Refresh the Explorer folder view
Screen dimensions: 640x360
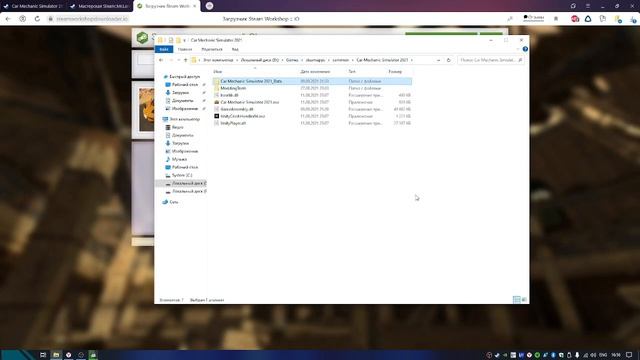pyautogui.click(x=449, y=60)
